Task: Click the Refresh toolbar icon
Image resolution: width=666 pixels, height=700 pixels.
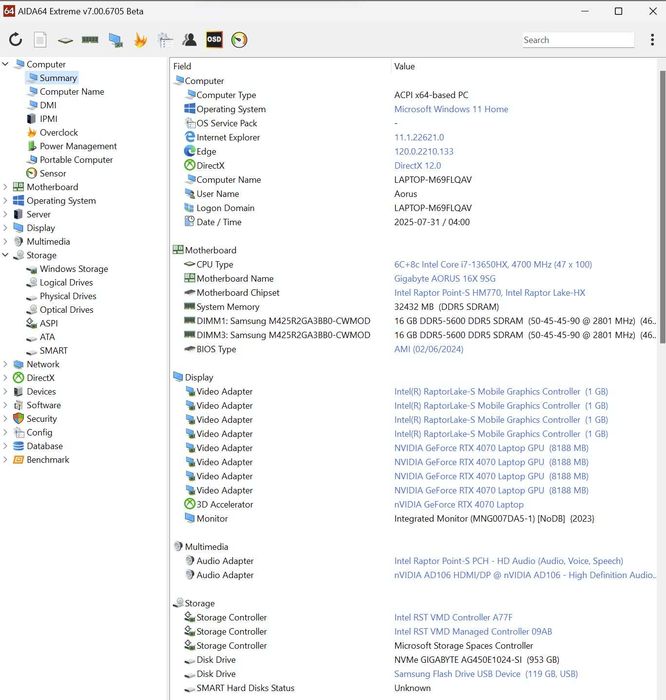Action: tap(16, 40)
